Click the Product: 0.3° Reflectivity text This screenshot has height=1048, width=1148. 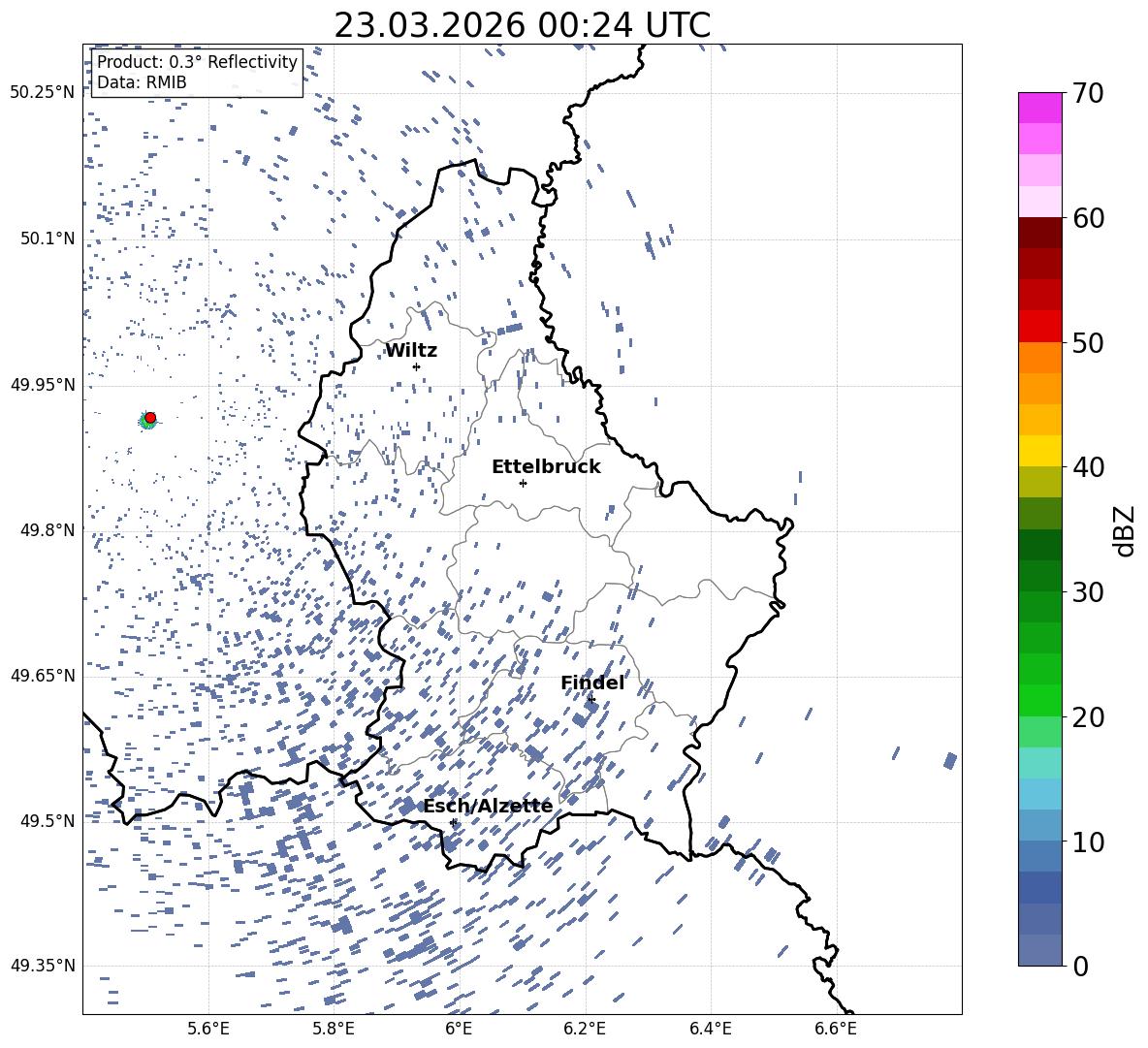(x=197, y=63)
